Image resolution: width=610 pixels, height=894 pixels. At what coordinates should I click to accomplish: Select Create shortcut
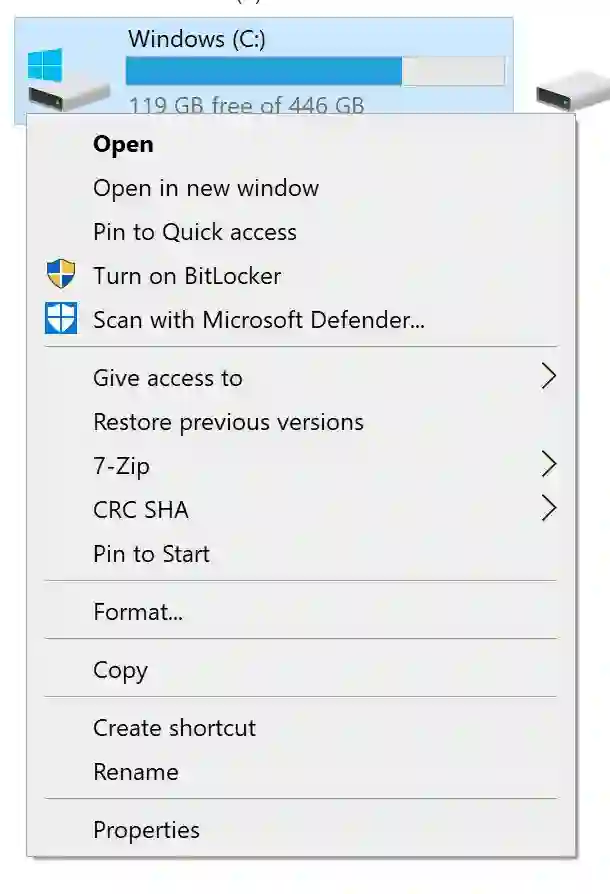tap(174, 728)
